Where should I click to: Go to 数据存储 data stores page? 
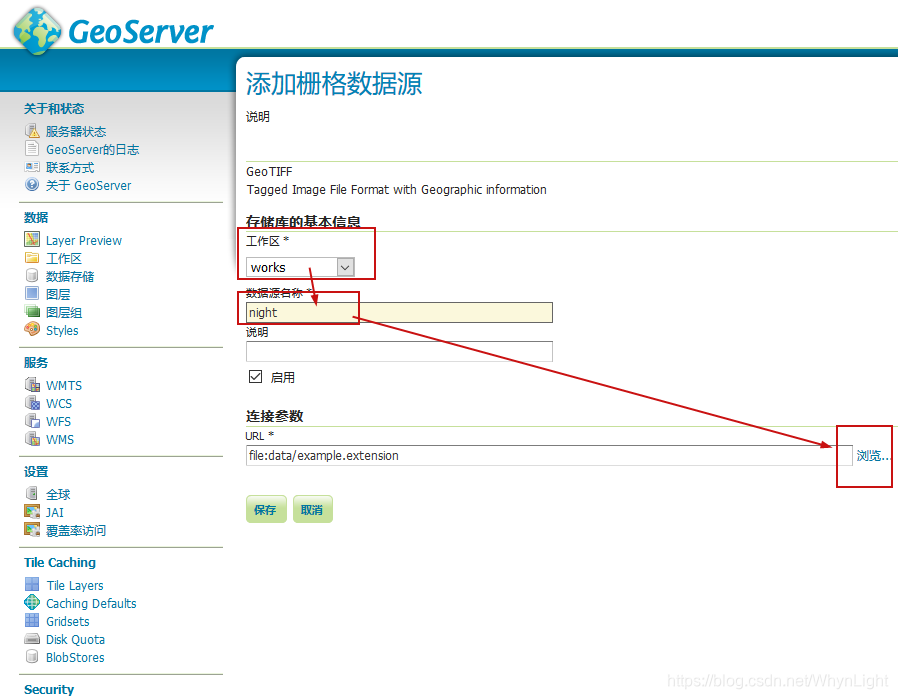tap(70, 277)
